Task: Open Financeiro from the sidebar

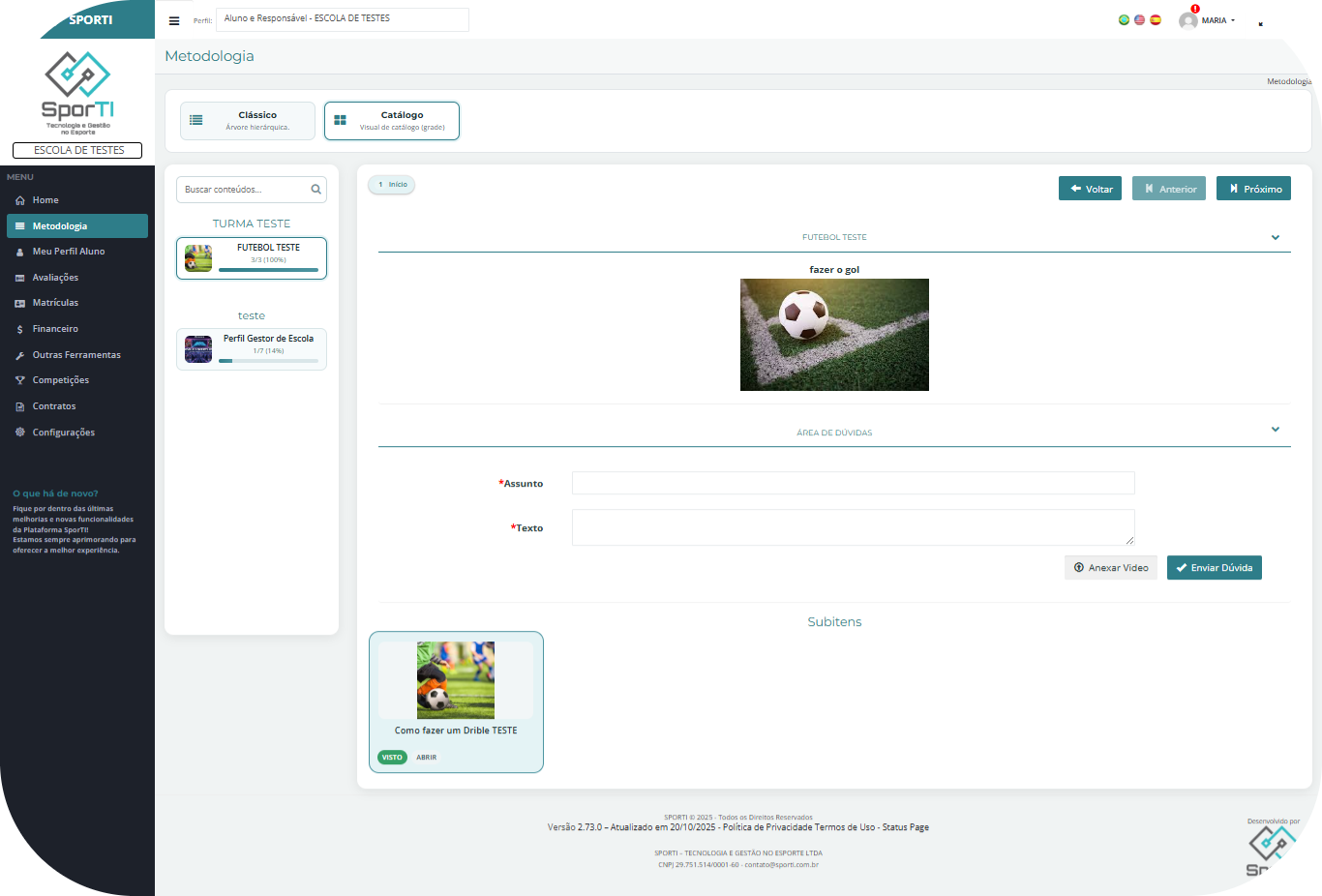Action: [x=55, y=329]
